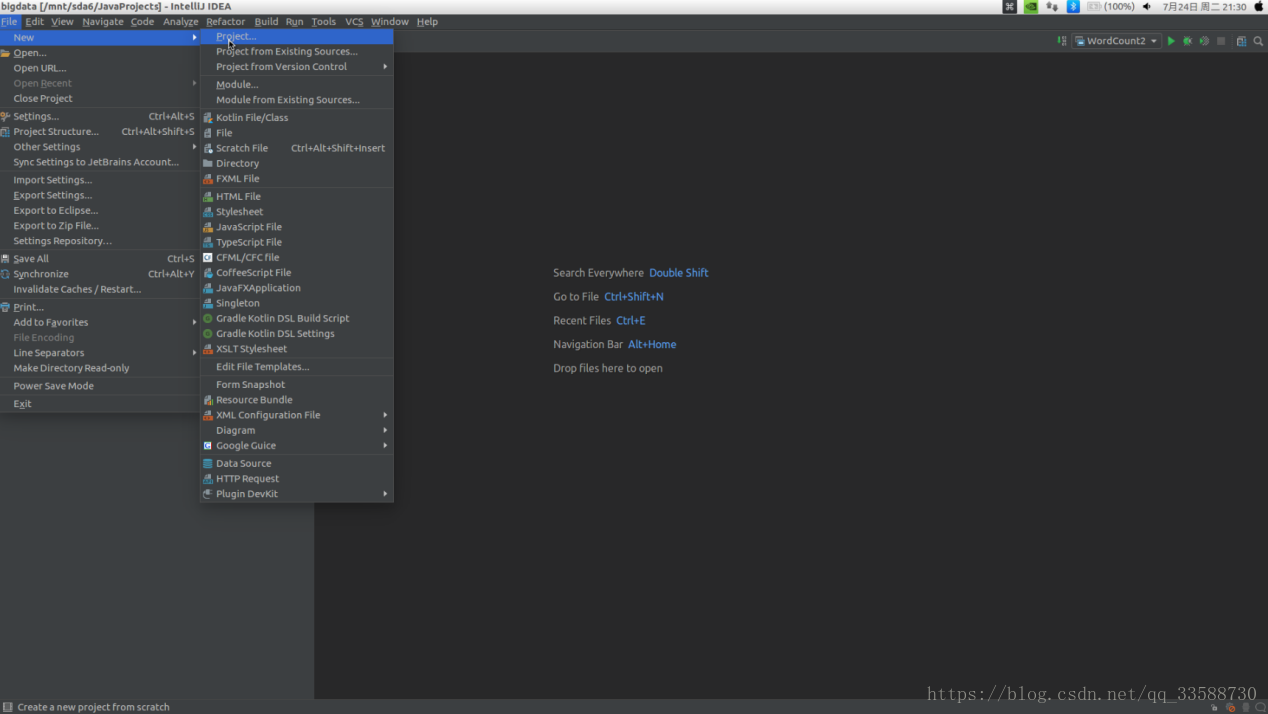Click Synchronize in File menu
The image size is (1268, 714).
(100, 274)
